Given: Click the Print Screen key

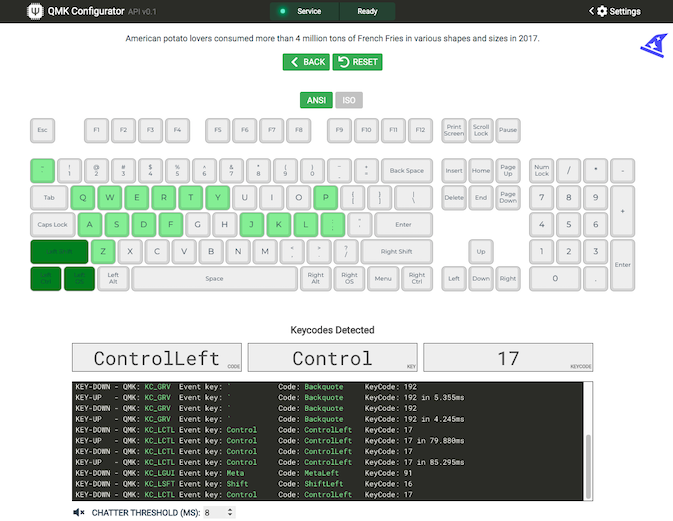Looking at the screenshot, I should pos(454,130).
